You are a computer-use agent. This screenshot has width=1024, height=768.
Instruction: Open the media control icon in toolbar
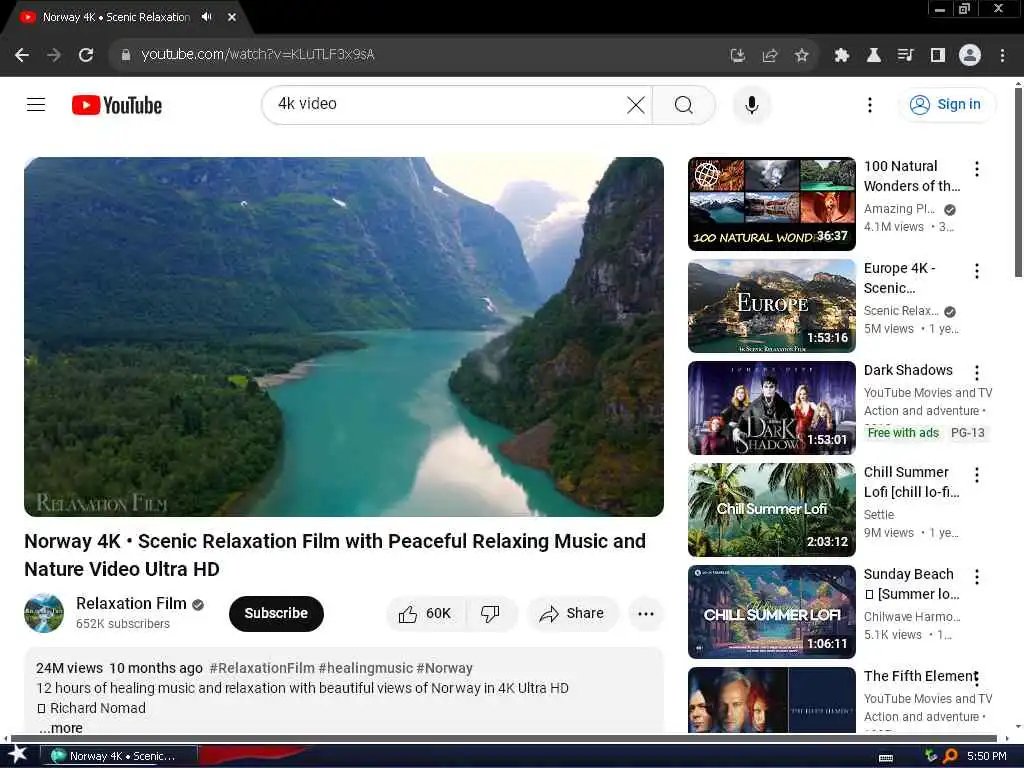[x=905, y=56]
